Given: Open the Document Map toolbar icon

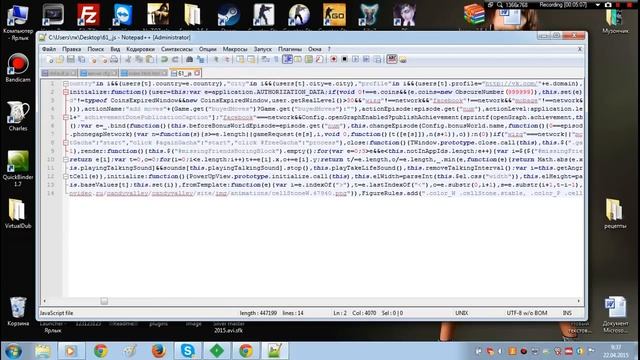Looking at the screenshot, I should click(309, 60).
